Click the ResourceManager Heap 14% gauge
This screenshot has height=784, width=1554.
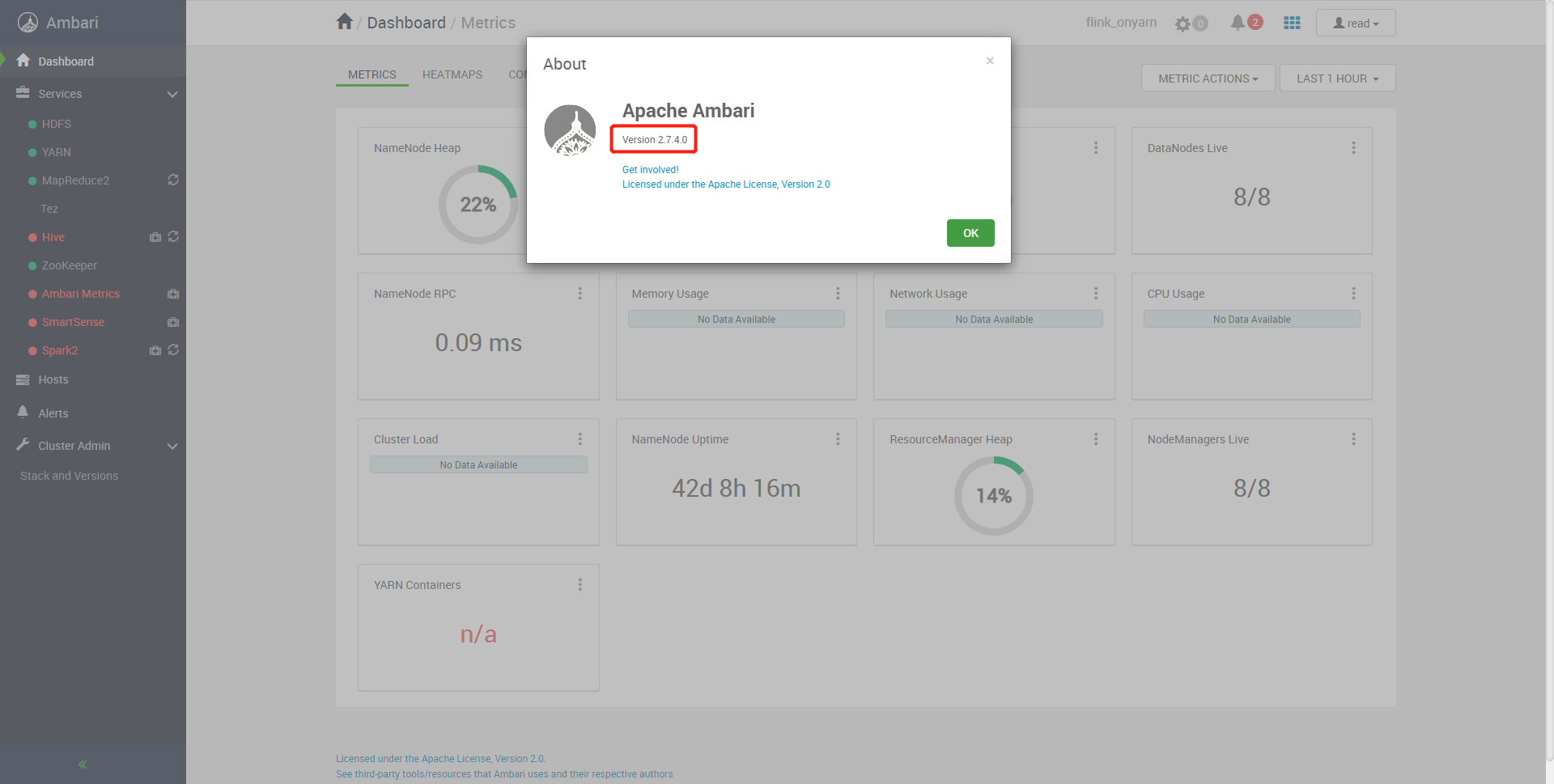(994, 496)
